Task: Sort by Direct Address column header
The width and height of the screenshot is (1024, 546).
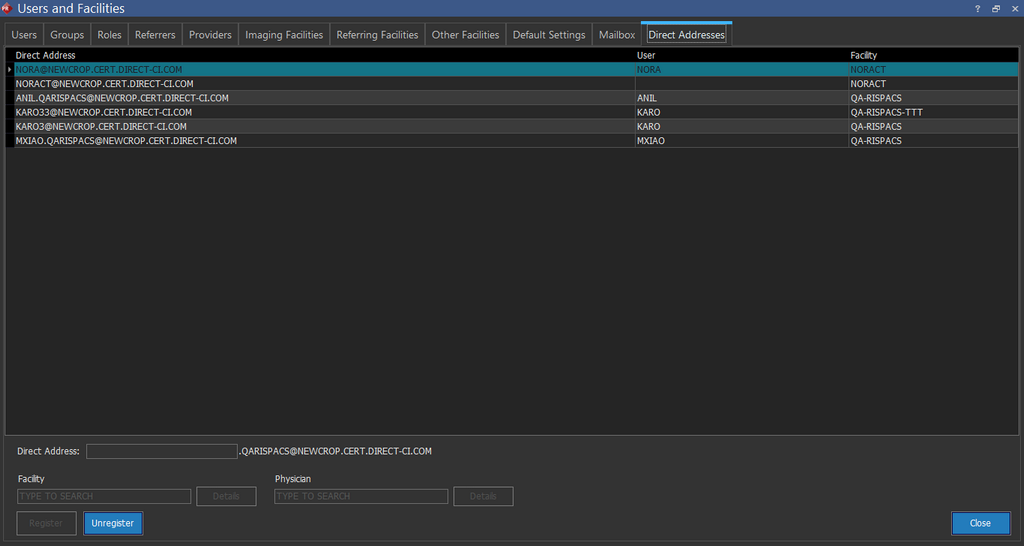Action: (x=46, y=55)
